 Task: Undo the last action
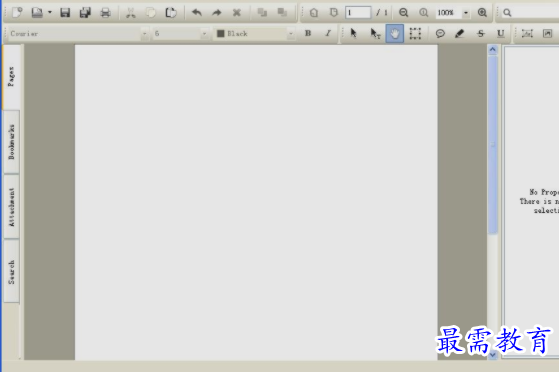tap(196, 13)
